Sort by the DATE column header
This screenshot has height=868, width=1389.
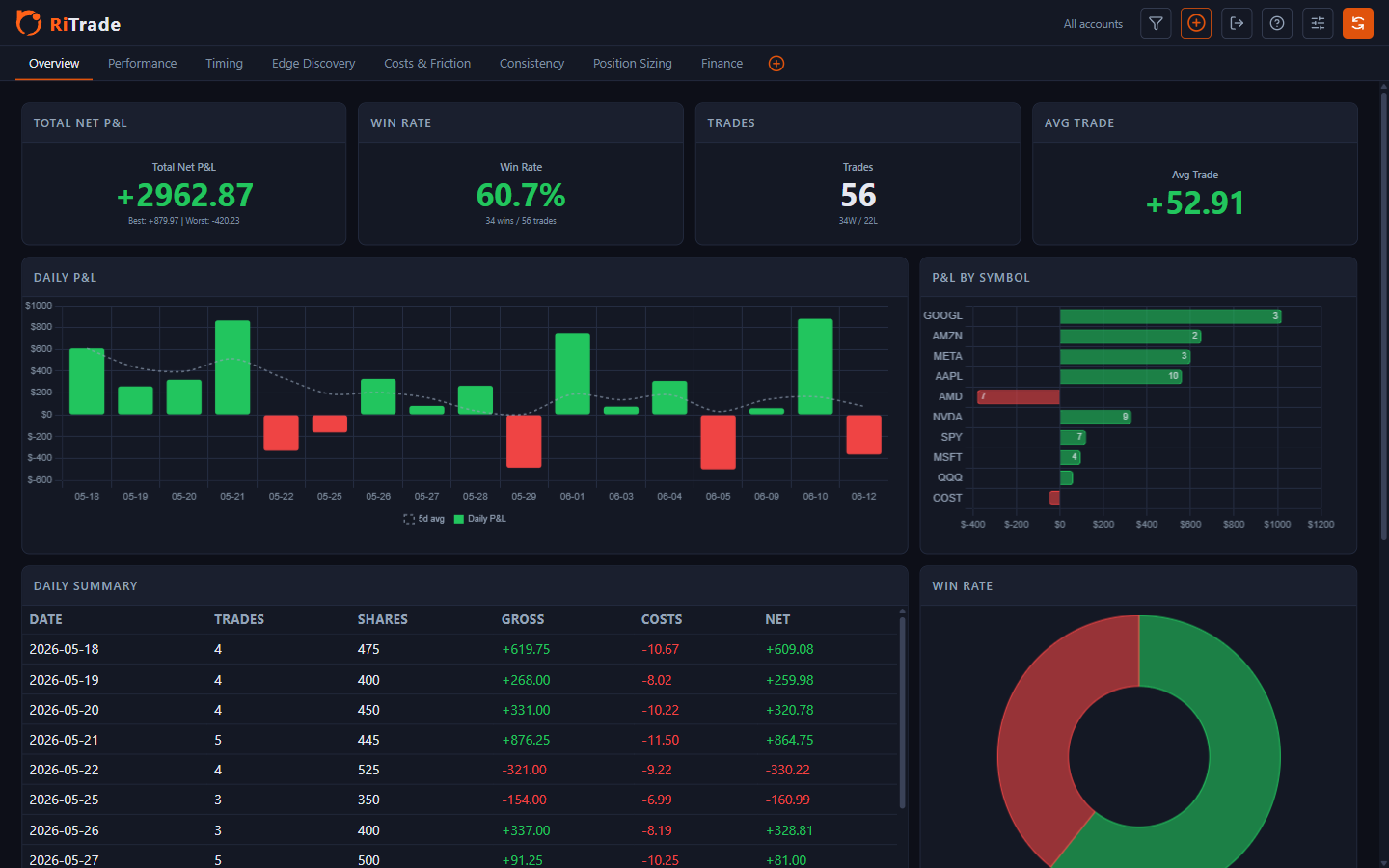coord(46,619)
